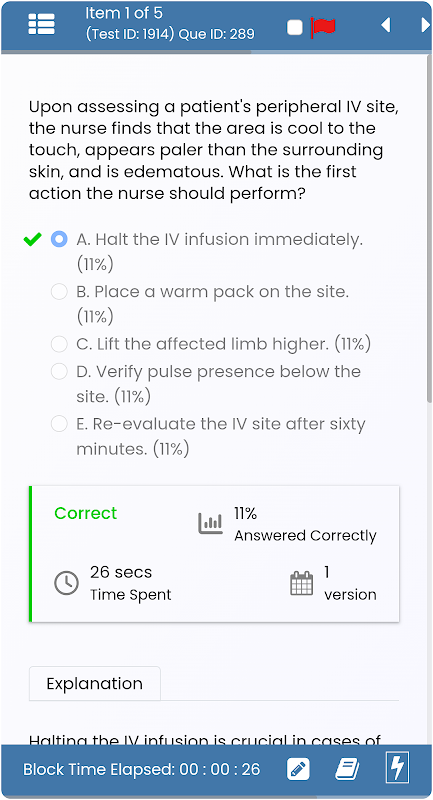433x800 pixels.
Task: Click the Item 1 of 5 header text
Action: click(124, 13)
